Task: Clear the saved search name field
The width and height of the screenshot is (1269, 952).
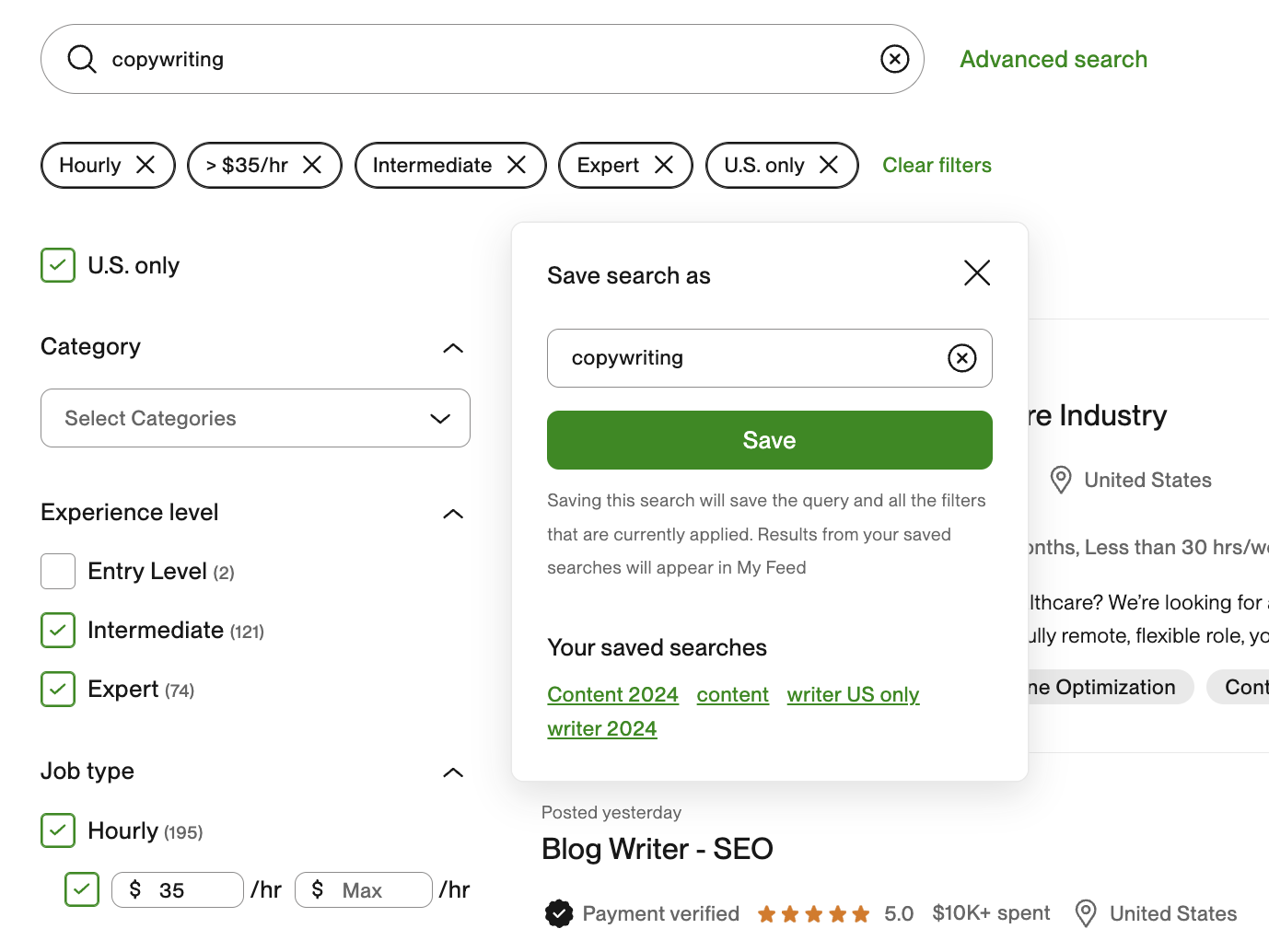Action: point(962,358)
